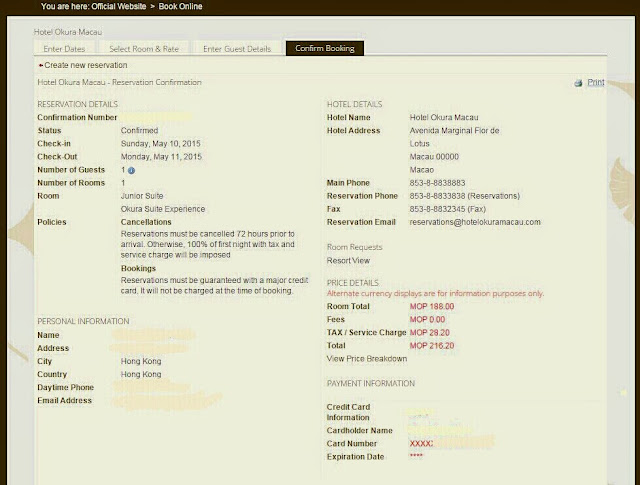Screen dimensions: 640x485
Task: Click the reservations@hotelokuramacau.com email
Action: click(475, 222)
